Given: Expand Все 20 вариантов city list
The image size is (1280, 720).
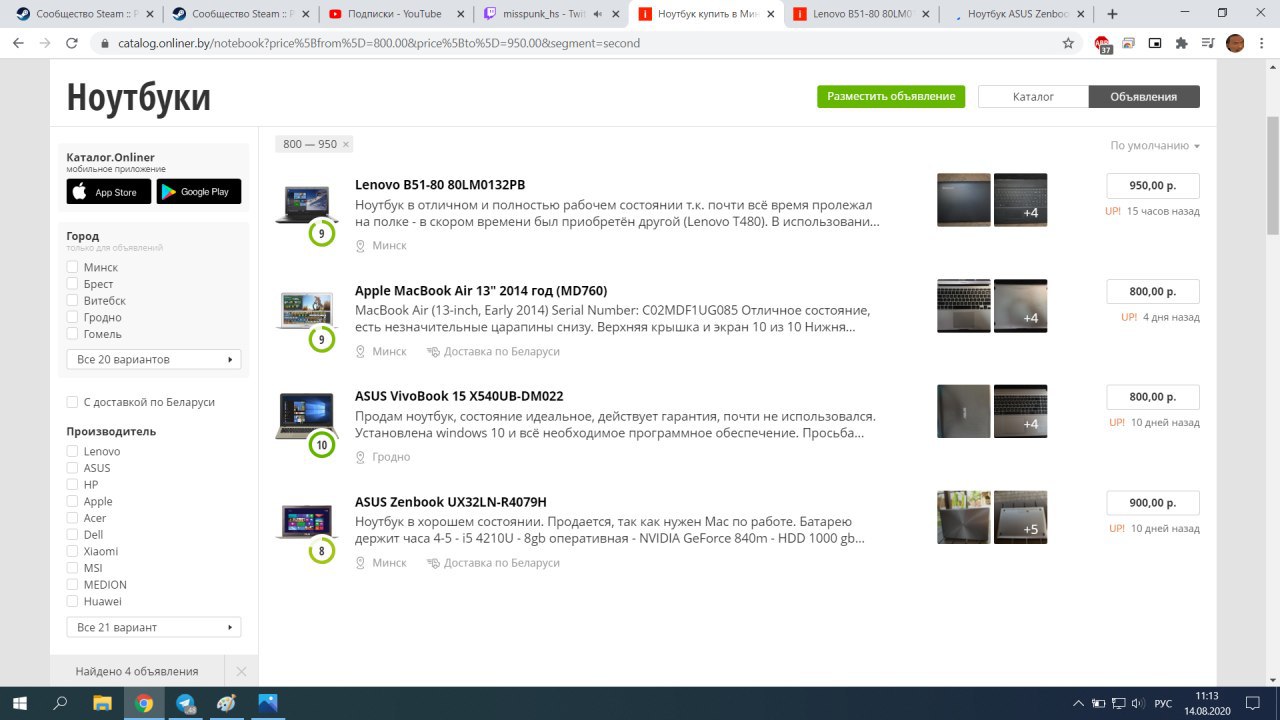Looking at the screenshot, I should (154, 359).
